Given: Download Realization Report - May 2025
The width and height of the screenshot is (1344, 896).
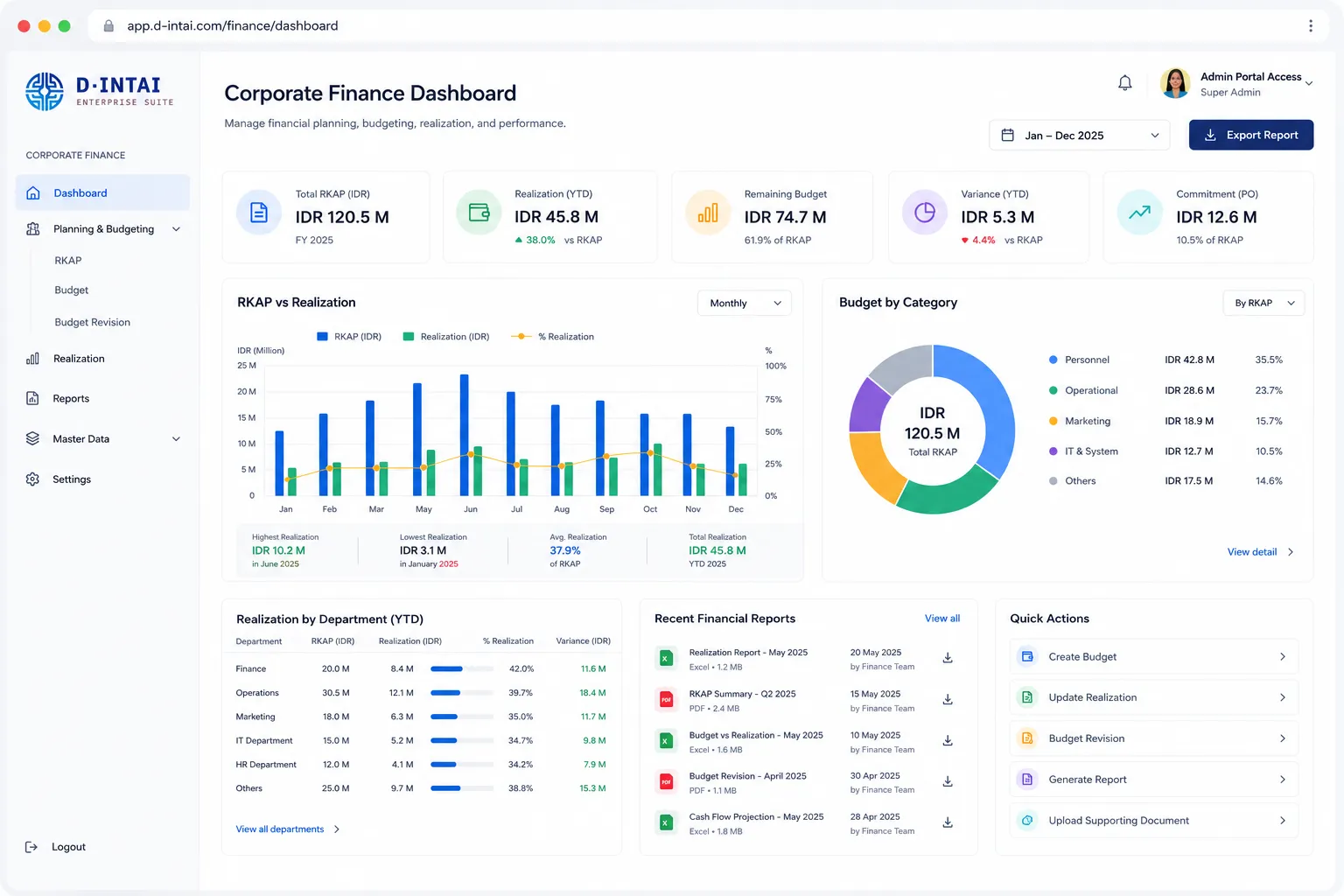Looking at the screenshot, I should [x=948, y=658].
